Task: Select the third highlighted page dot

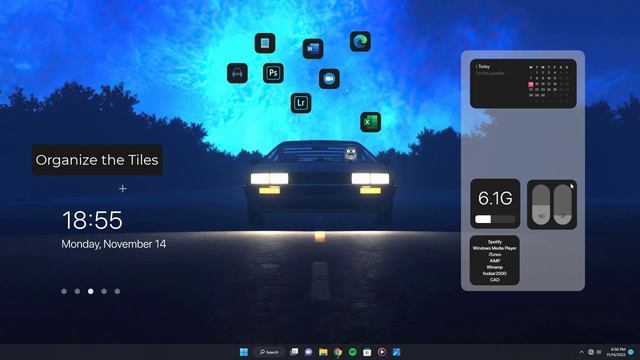Action: tap(91, 291)
